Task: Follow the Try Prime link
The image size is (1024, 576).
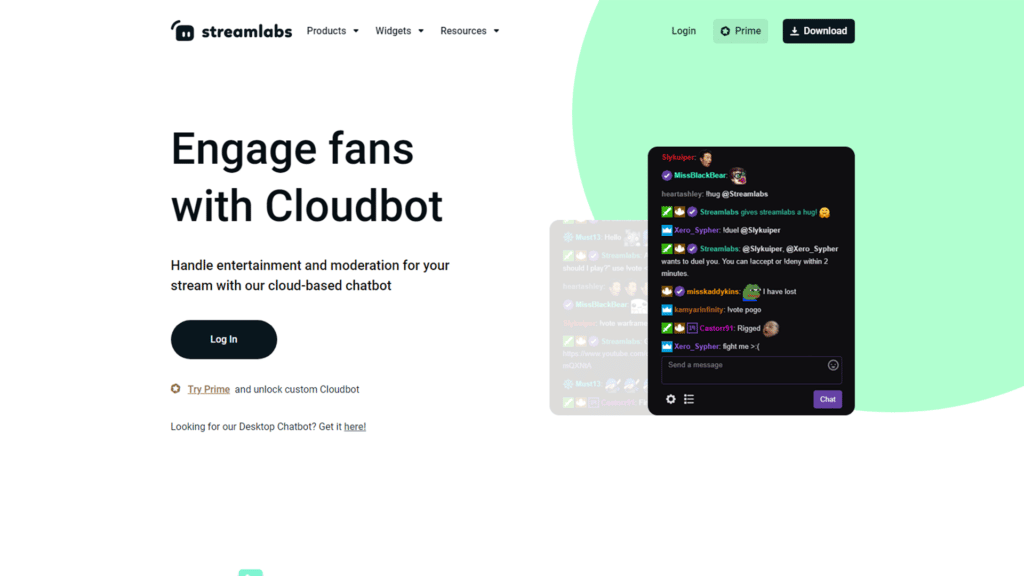Action: [x=208, y=389]
